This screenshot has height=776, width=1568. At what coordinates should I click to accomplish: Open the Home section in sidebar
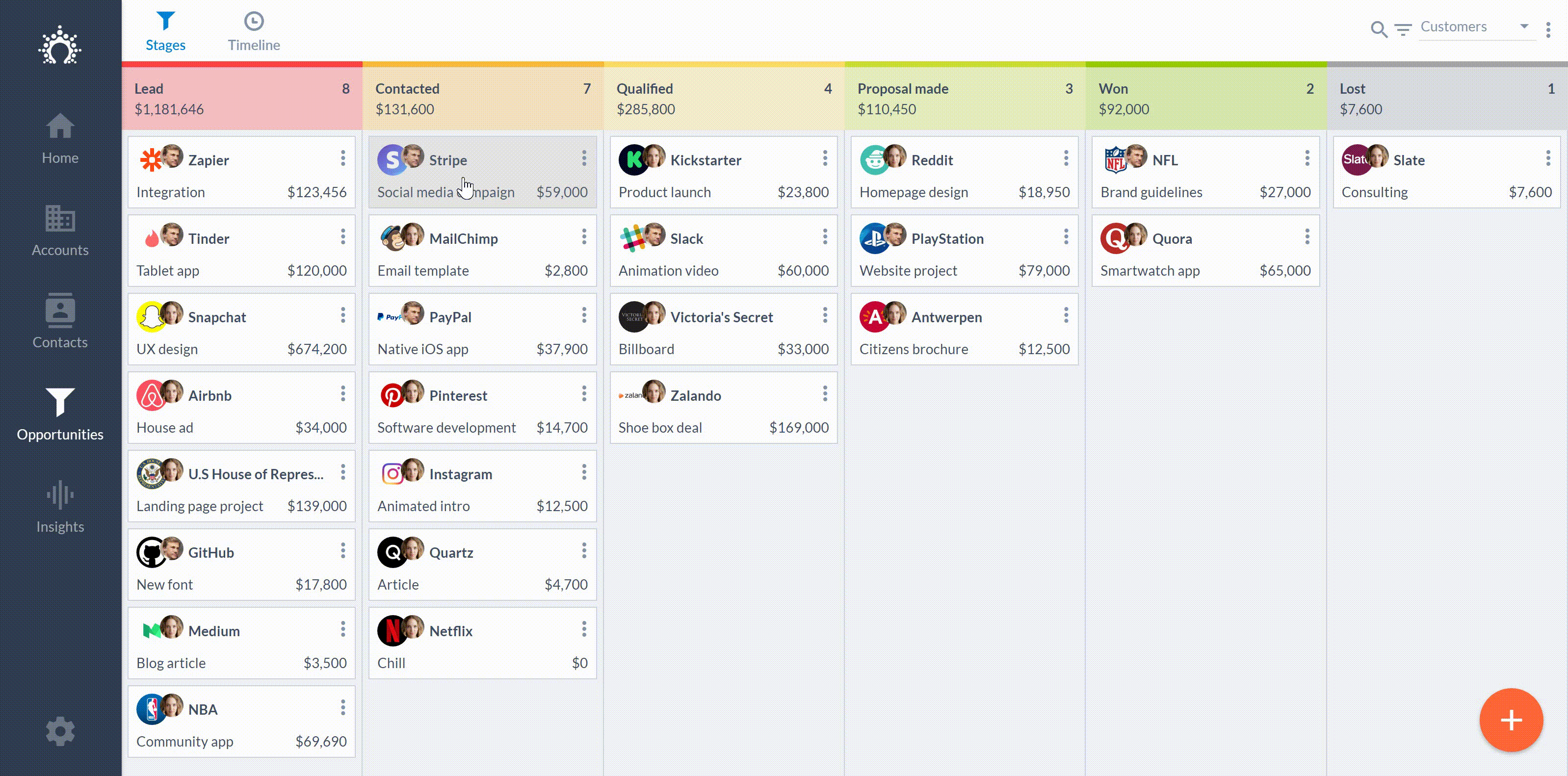(x=60, y=139)
